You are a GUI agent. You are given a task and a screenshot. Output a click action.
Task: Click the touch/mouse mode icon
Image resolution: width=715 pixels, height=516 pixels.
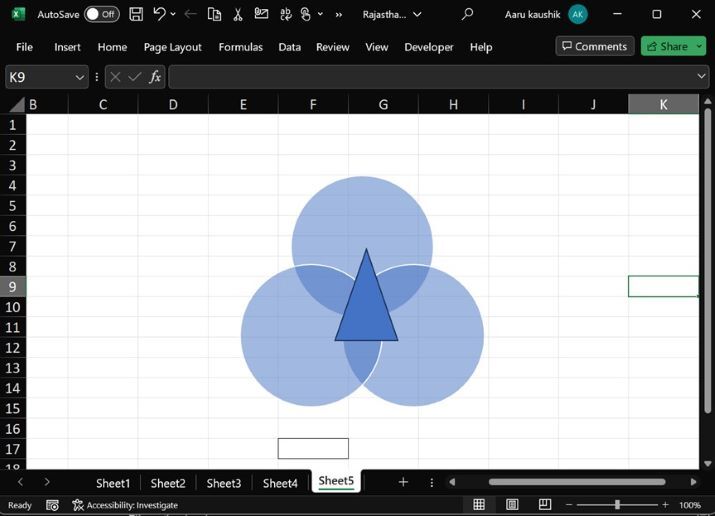[306, 14]
